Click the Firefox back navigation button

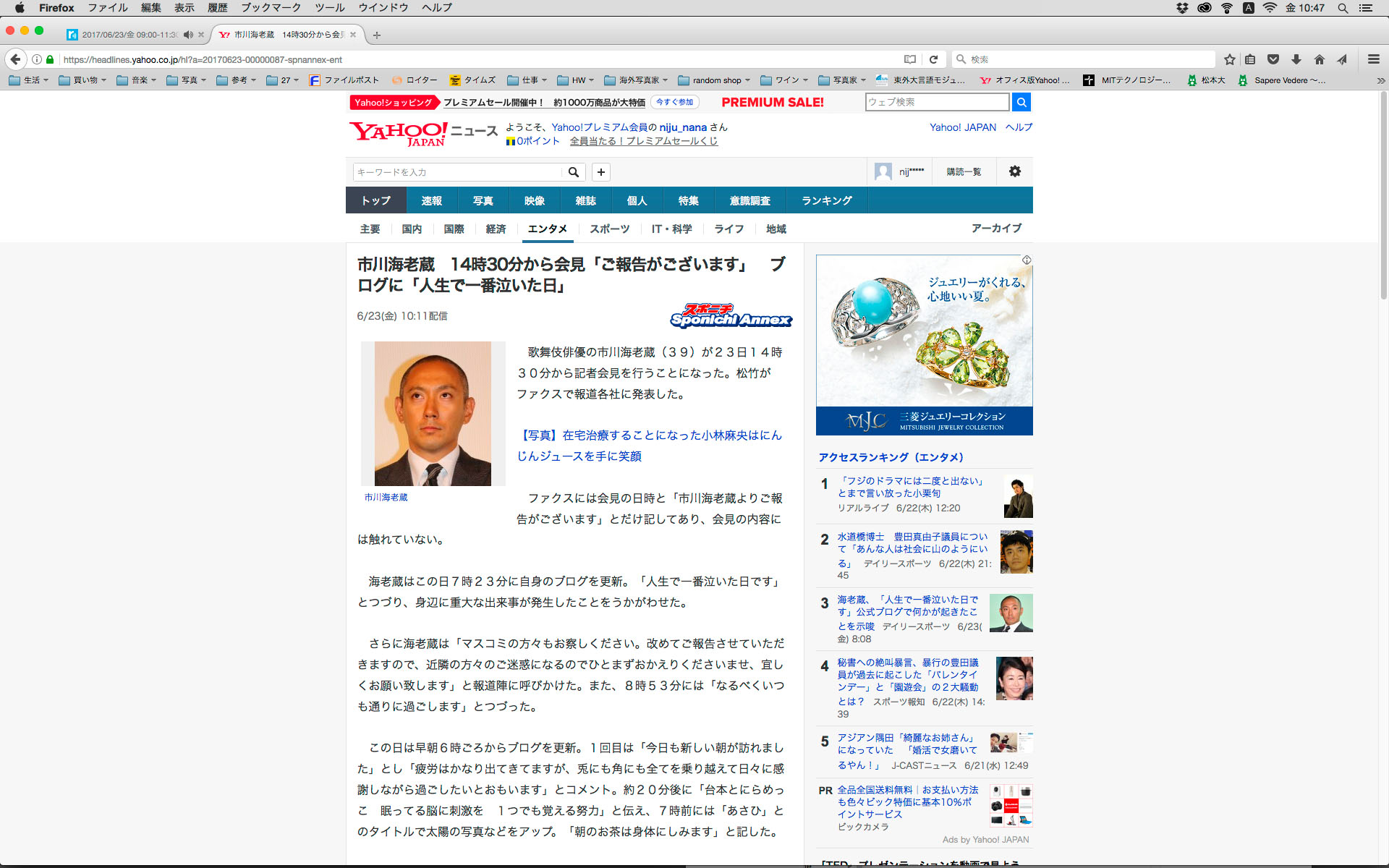(x=15, y=59)
